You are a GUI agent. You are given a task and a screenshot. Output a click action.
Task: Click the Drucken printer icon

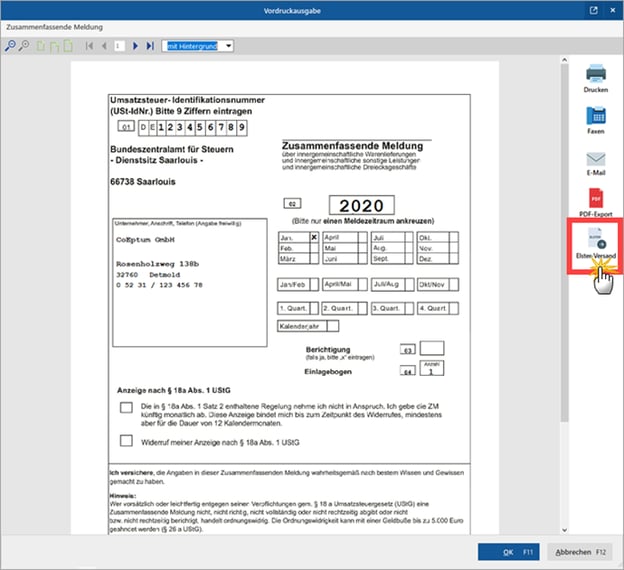pos(596,74)
